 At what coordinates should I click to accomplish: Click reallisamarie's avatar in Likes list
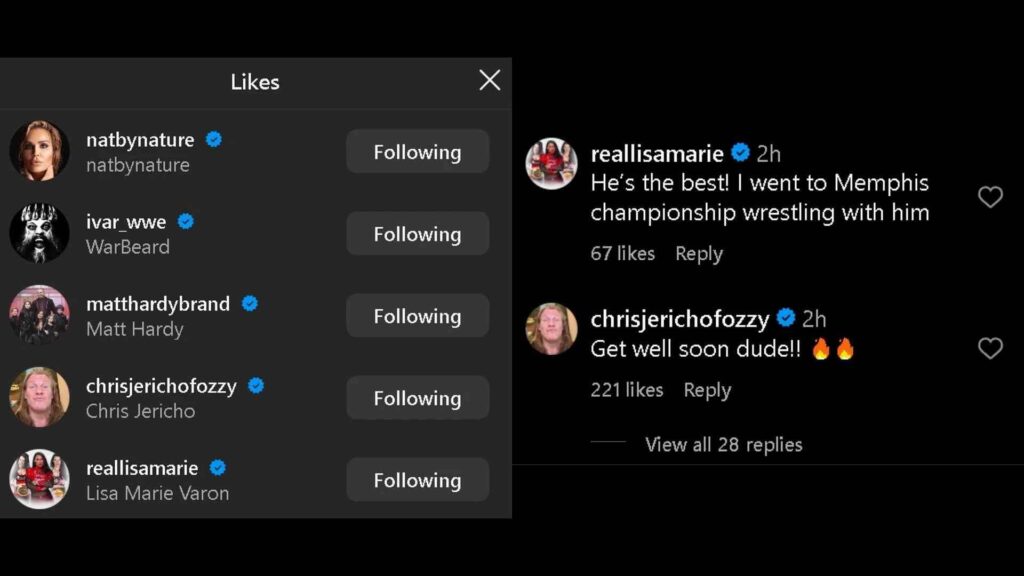[x=39, y=479]
